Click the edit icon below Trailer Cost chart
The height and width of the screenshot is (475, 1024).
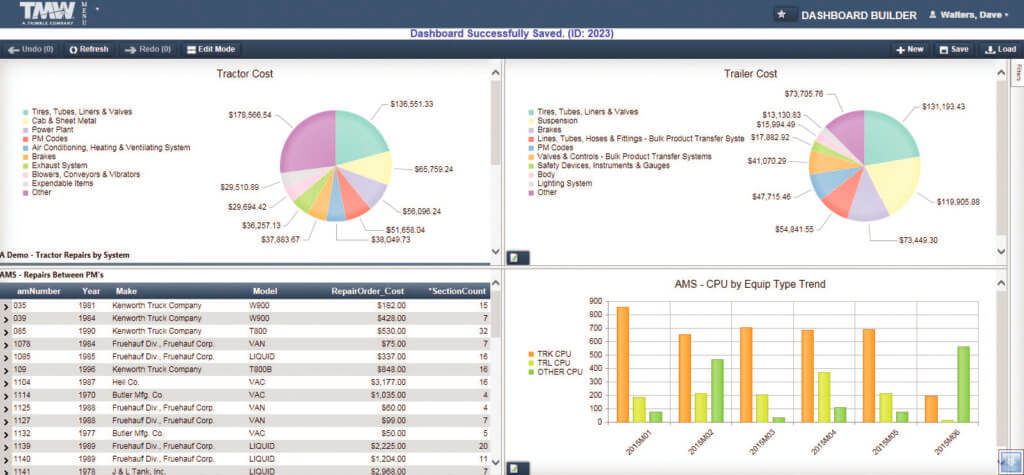(515, 258)
